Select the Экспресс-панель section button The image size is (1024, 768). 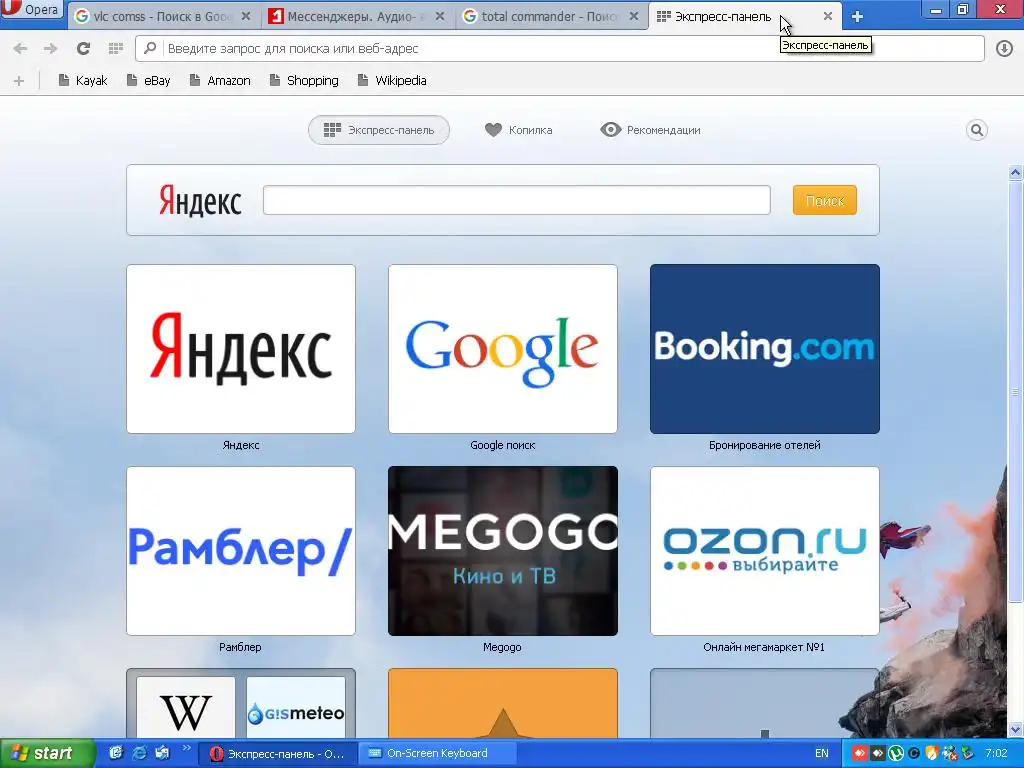[x=379, y=130]
